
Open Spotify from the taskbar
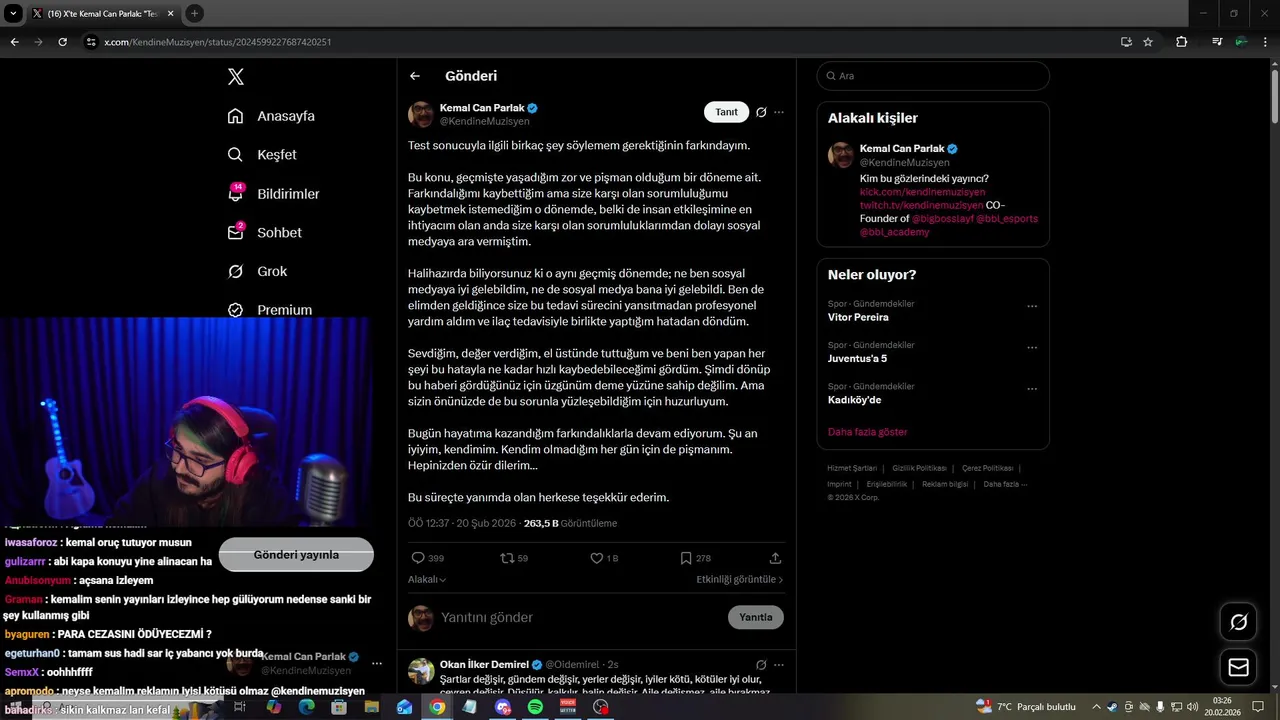pos(535,707)
